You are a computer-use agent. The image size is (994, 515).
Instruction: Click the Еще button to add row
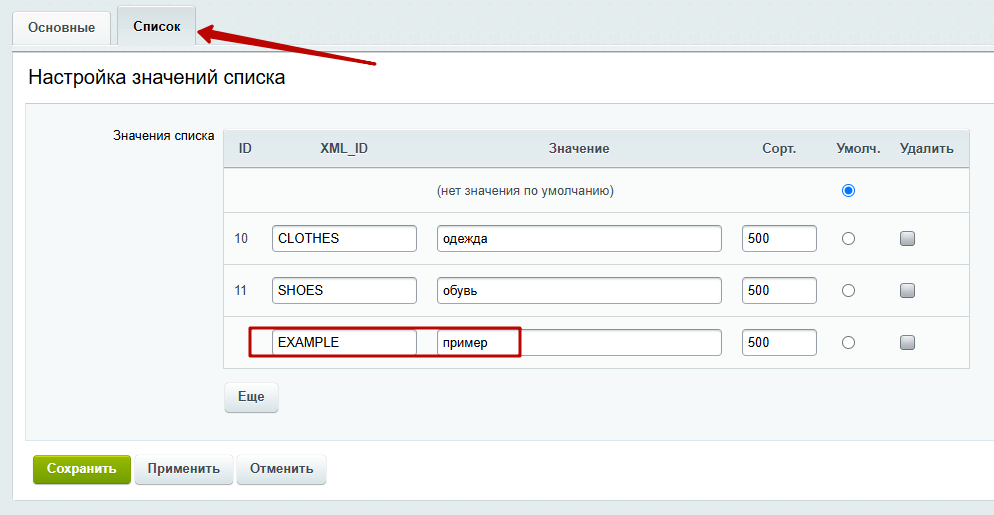[251, 397]
